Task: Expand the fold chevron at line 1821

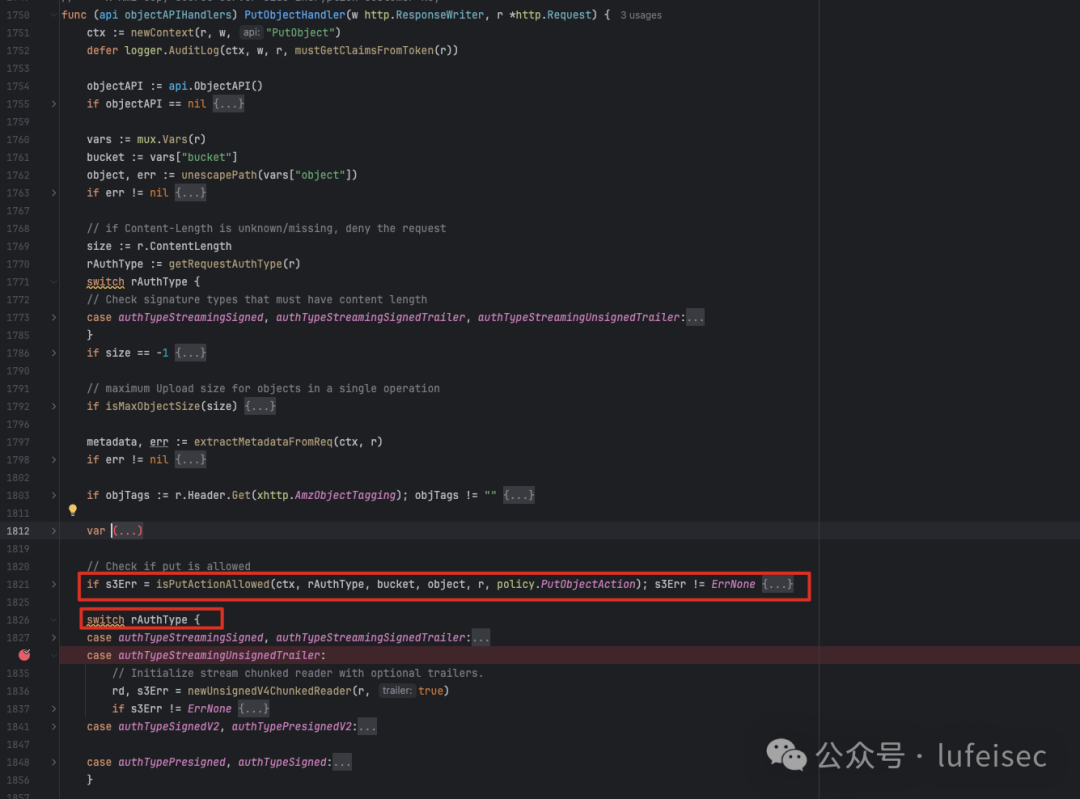Action: click(x=54, y=584)
